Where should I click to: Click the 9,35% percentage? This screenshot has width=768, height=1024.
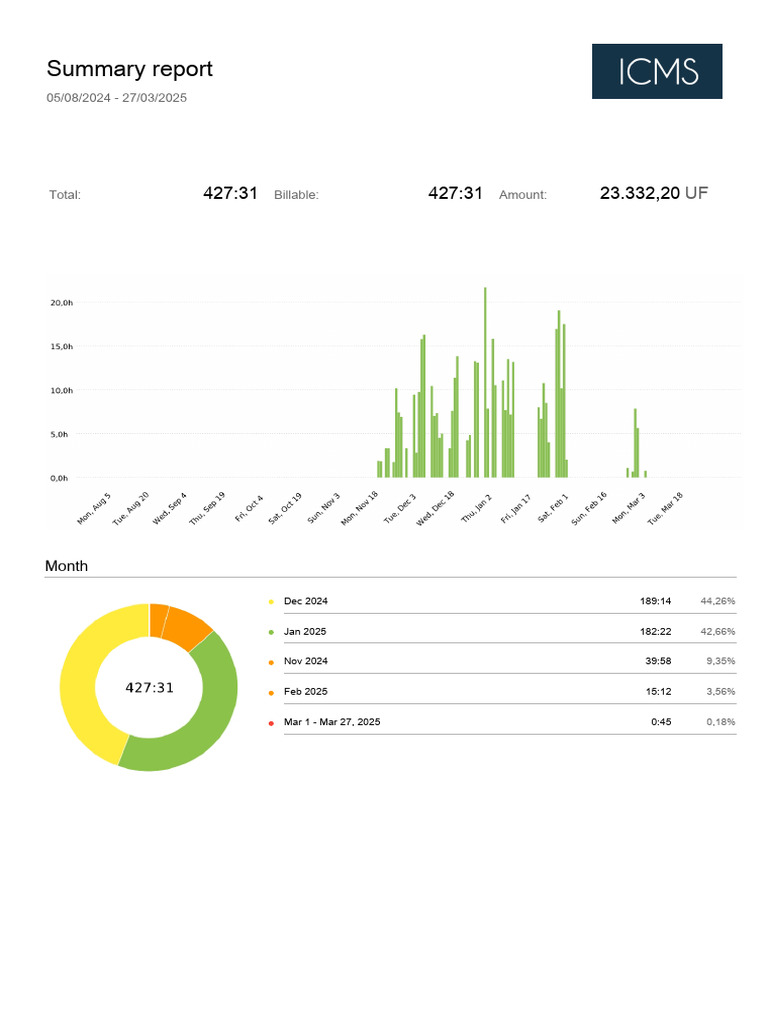point(721,661)
